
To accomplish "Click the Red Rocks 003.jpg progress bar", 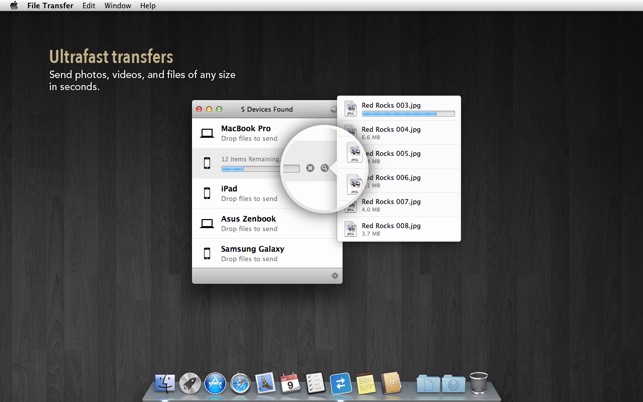I will pos(408,114).
